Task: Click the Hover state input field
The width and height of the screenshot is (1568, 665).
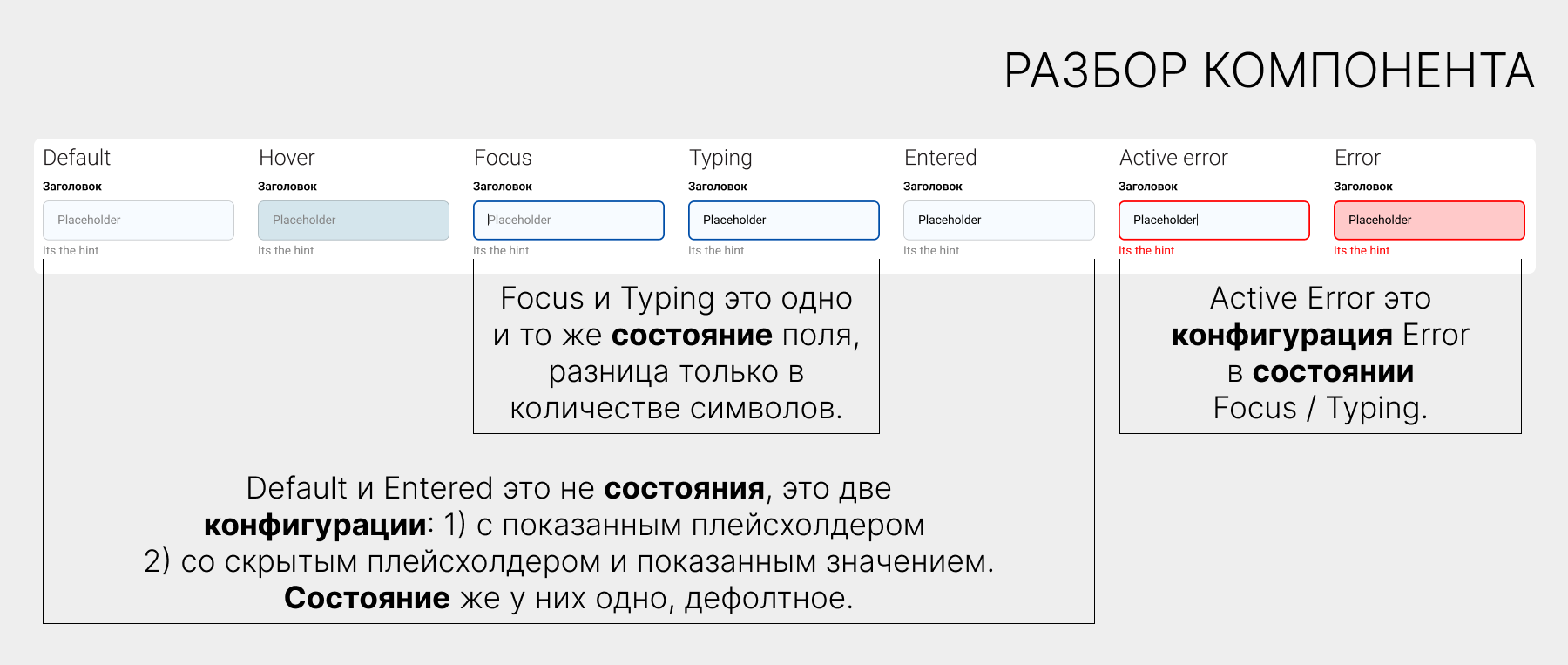Action: 353,221
